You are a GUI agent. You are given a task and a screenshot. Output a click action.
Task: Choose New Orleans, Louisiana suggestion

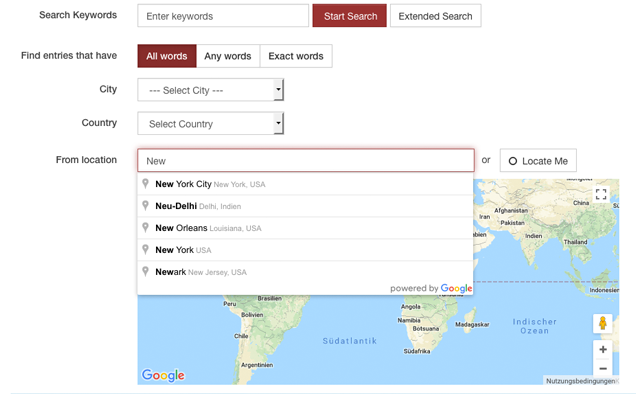pyautogui.click(x=305, y=228)
